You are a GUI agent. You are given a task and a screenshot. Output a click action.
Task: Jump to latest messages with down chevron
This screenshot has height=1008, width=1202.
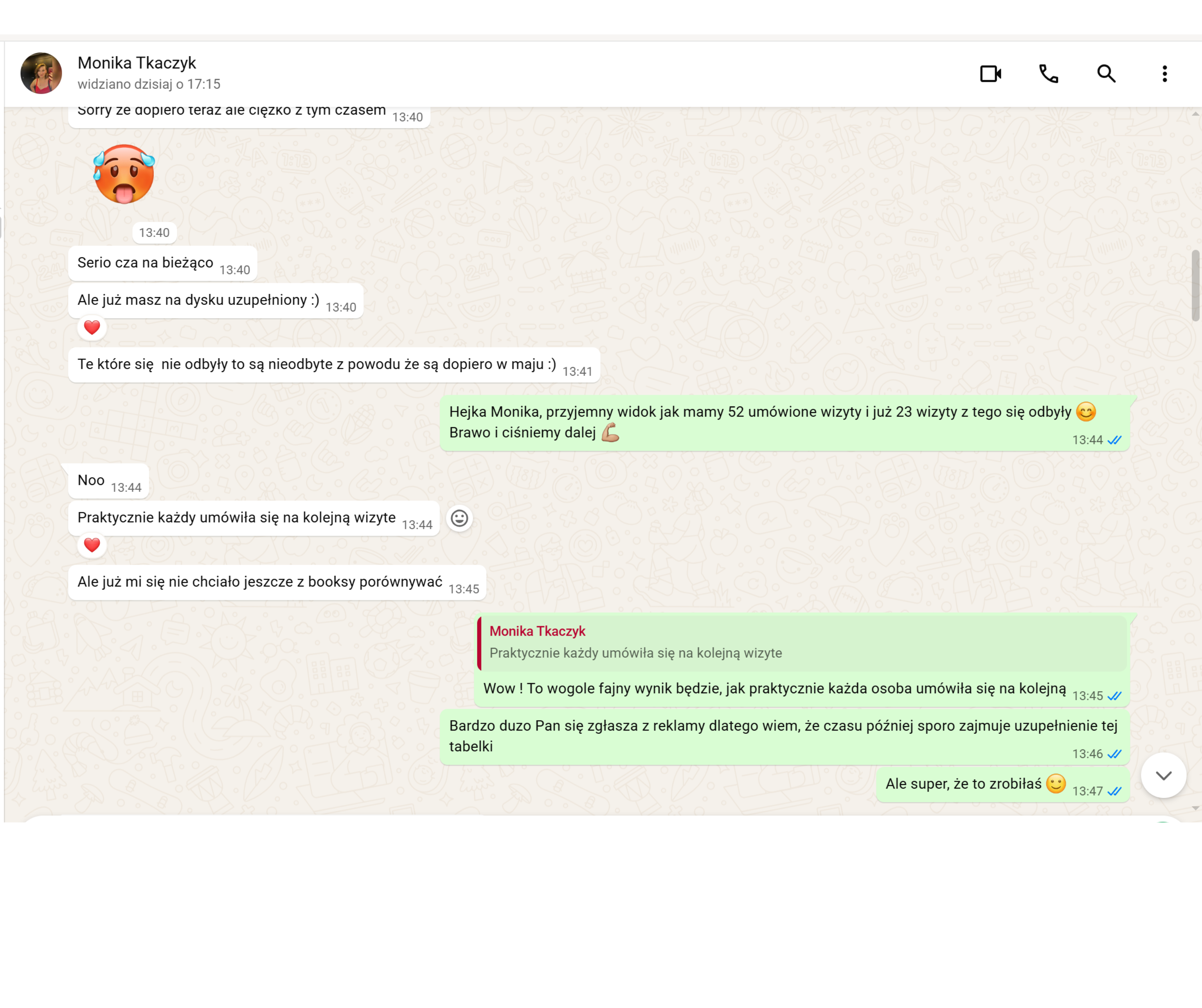(1164, 776)
